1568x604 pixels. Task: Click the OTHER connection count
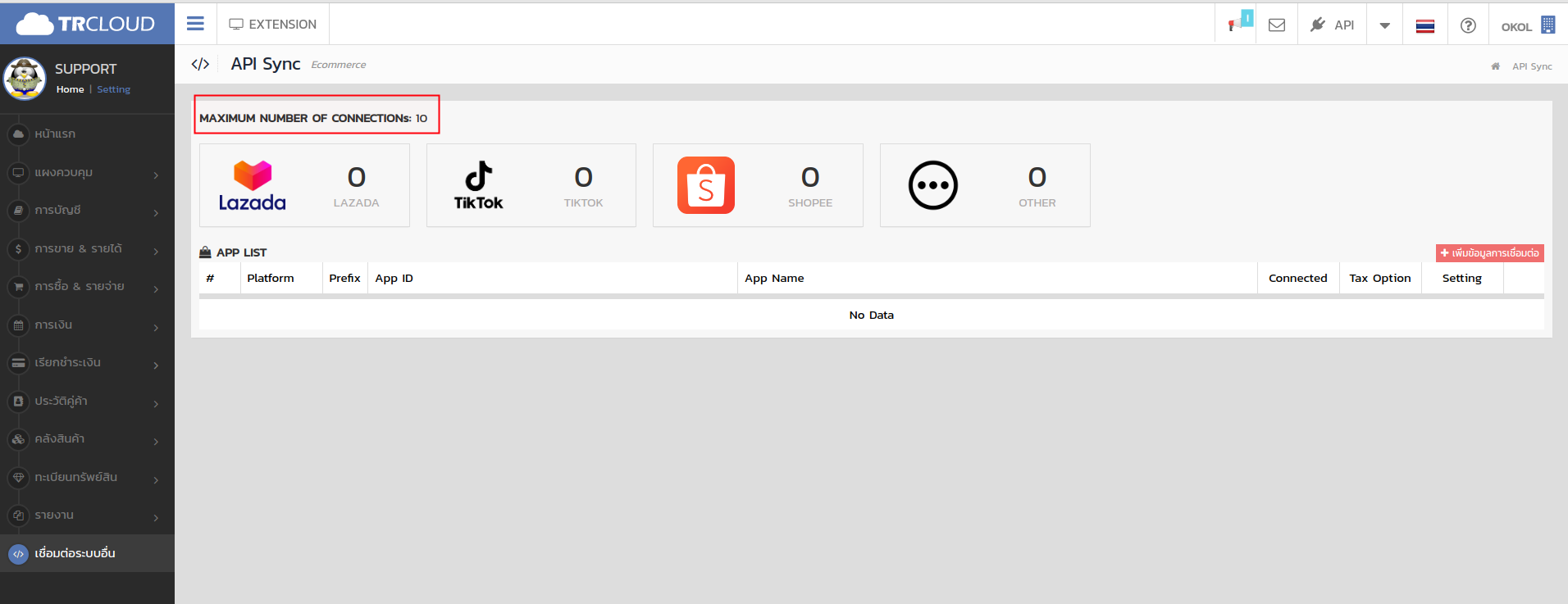(x=1037, y=177)
